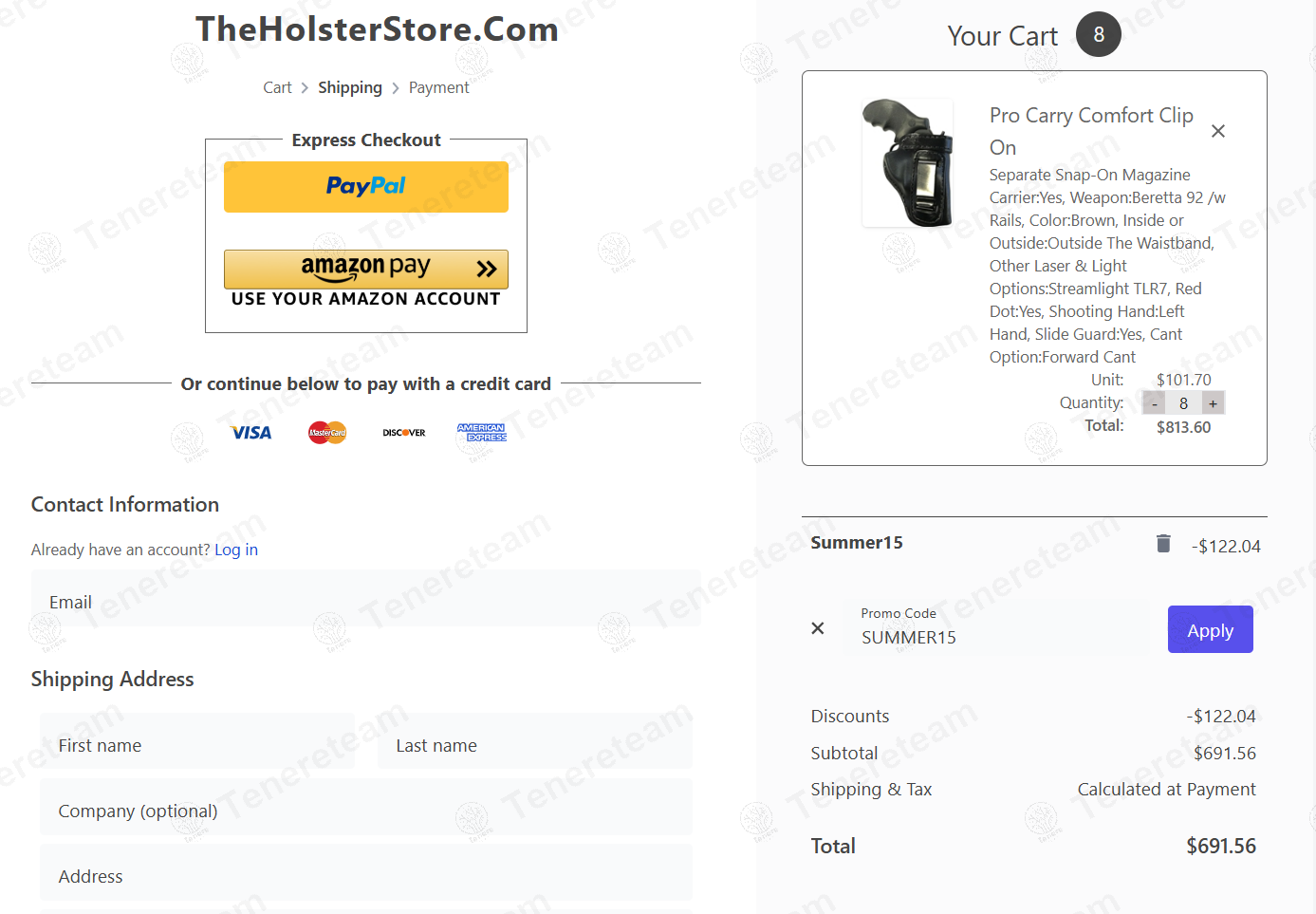Click the Visa card logo
The height and width of the screenshot is (914, 1316).
click(x=251, y=433)
